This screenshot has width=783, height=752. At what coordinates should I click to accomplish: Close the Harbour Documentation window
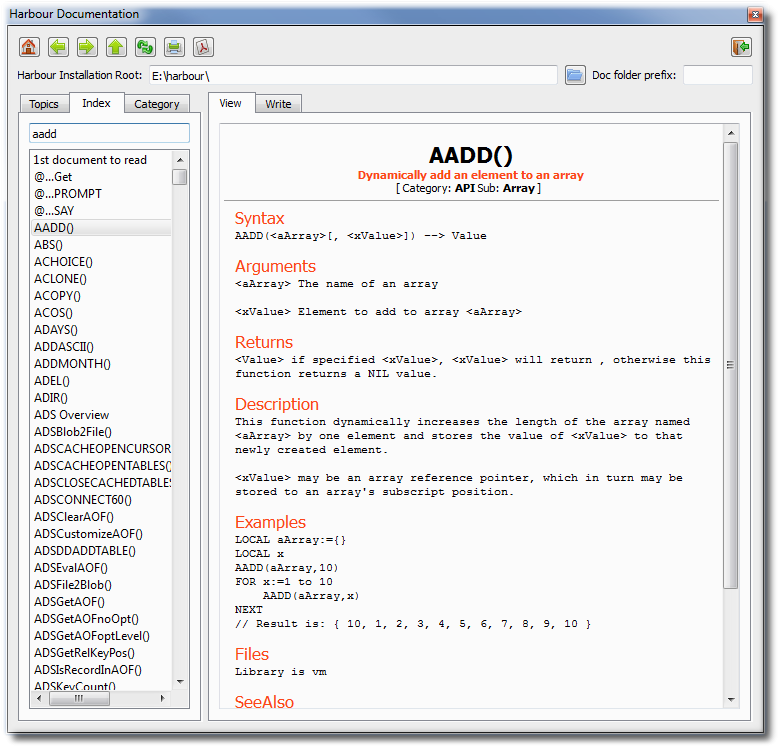tap(755, 14)
